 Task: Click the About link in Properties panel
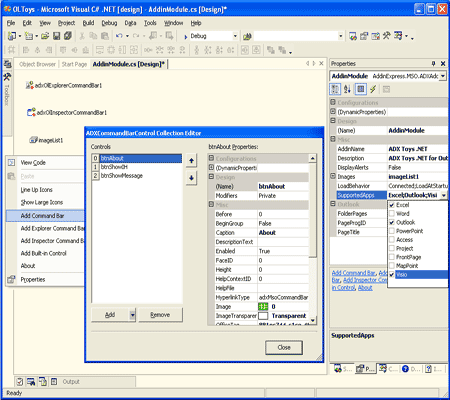click(365, 288)
